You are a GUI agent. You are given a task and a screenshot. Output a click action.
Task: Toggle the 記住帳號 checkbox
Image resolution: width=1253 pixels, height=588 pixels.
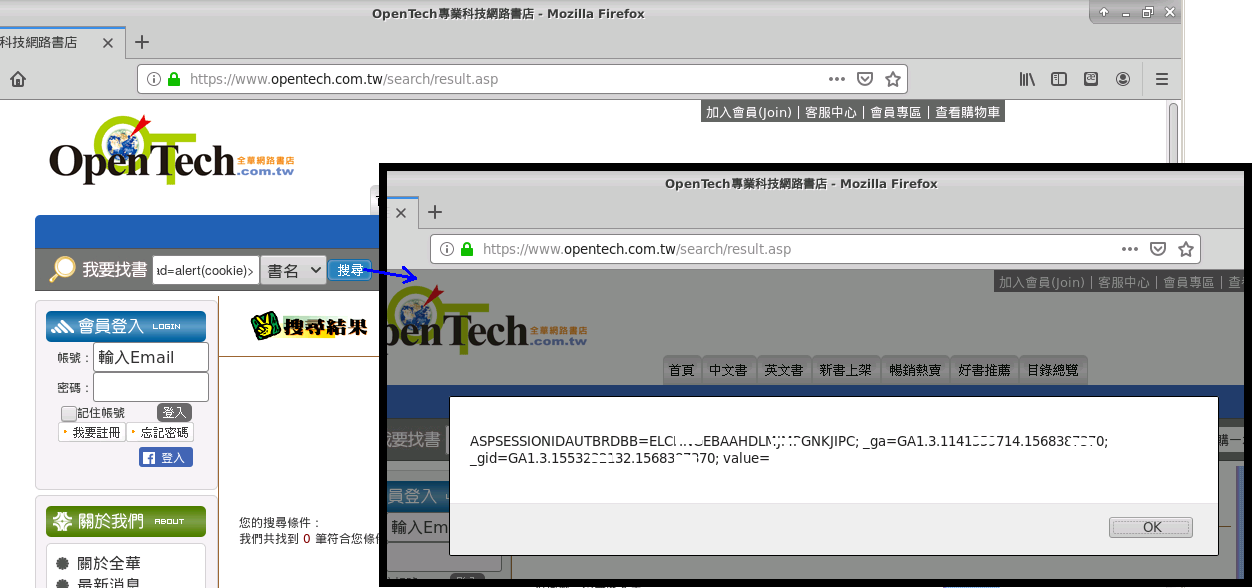pos(68,413)
